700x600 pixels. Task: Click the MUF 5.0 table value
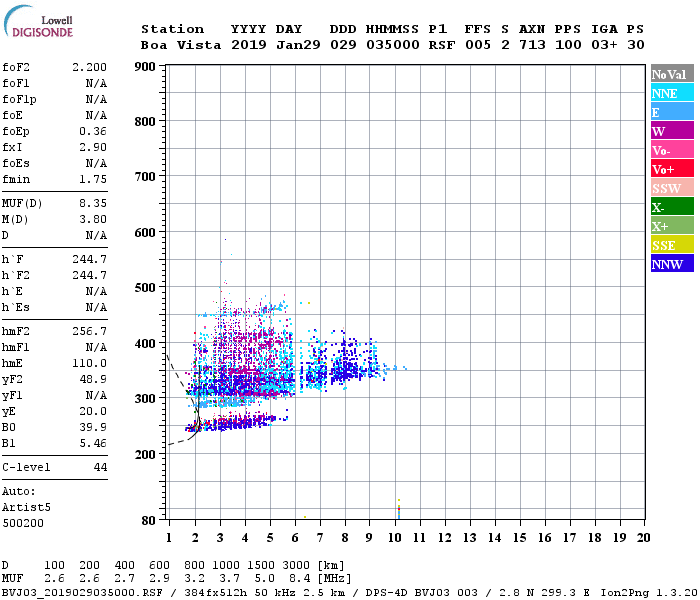coord(264,579)
